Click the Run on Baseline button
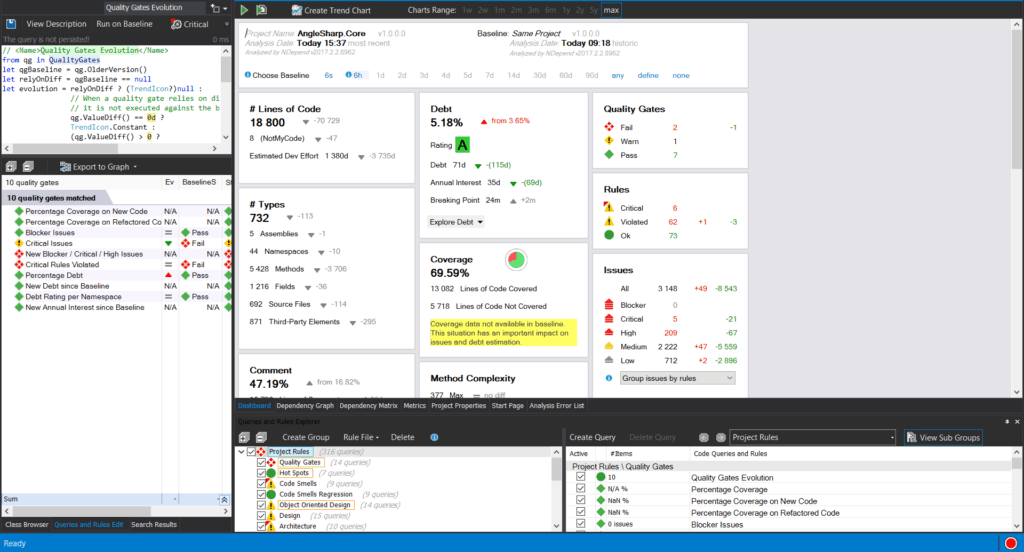Screen dimensions: 1024x552 pyautogui.click(x=124, y=24)
